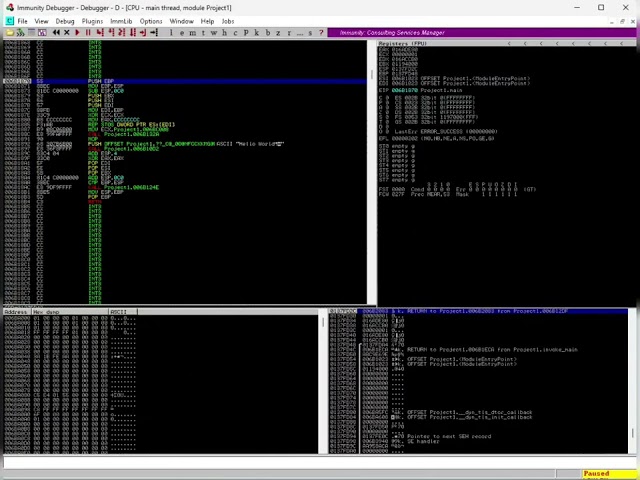
Task: Click the open file folder icon
Action: tap(9, 33)
